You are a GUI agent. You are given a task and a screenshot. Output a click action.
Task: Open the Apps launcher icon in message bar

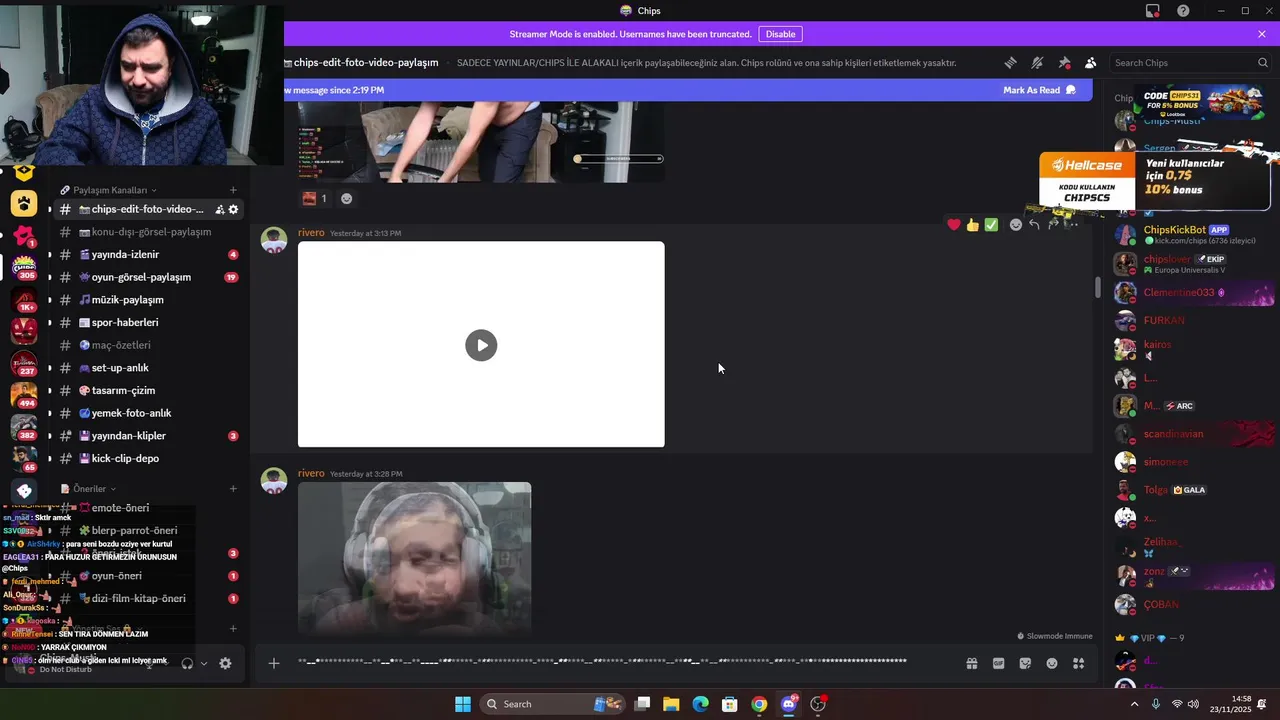tap(1078, 663)
